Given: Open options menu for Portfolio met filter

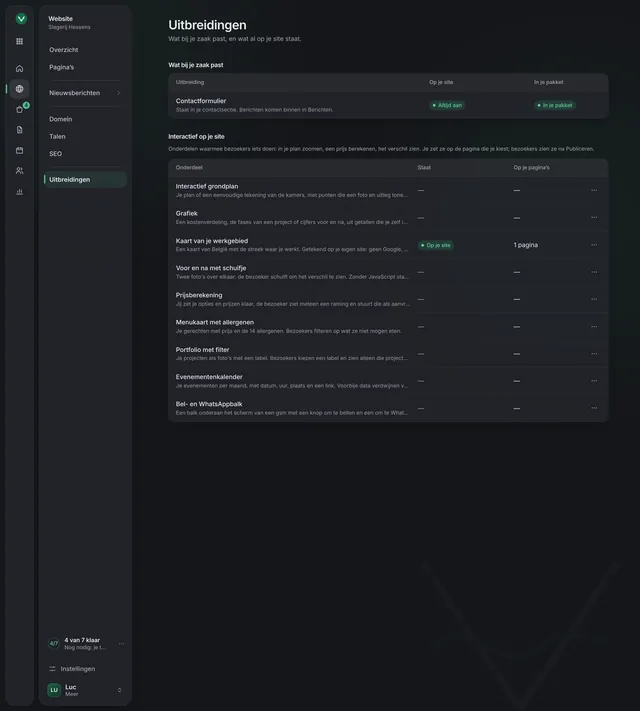Looking at the screenshot, I should point(594,354).
